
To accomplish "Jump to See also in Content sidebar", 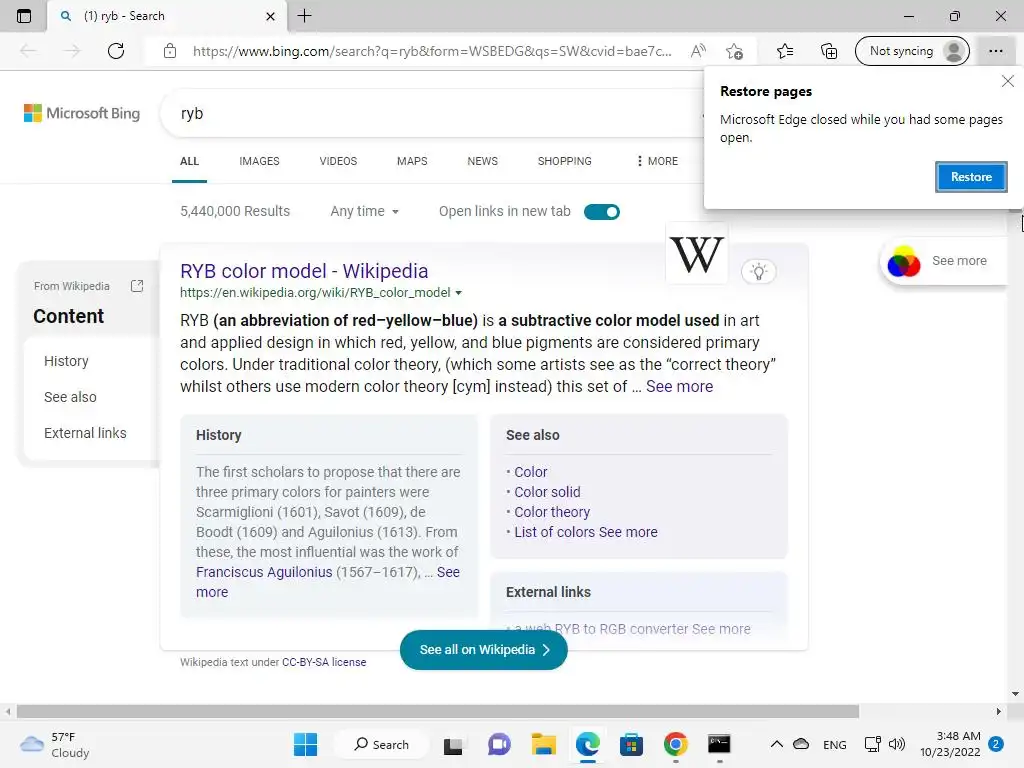I will (x=70, y=397).
